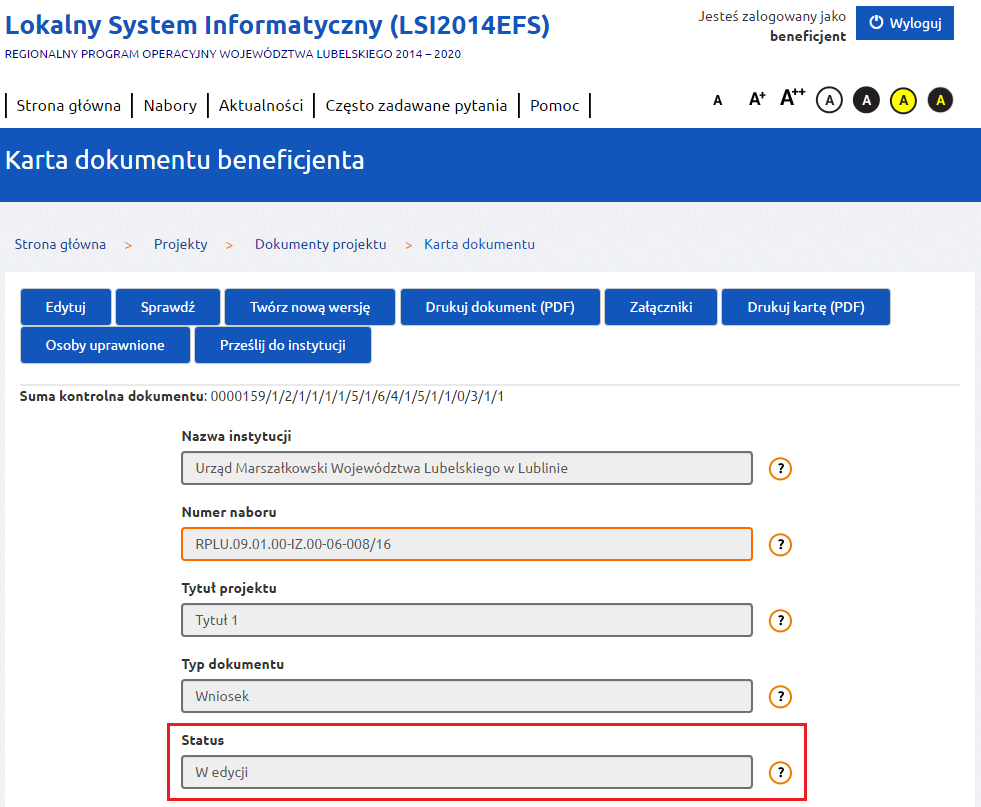Set normal font size A
This screenshot has height=807, width=981.
click(x=718, y=100)
